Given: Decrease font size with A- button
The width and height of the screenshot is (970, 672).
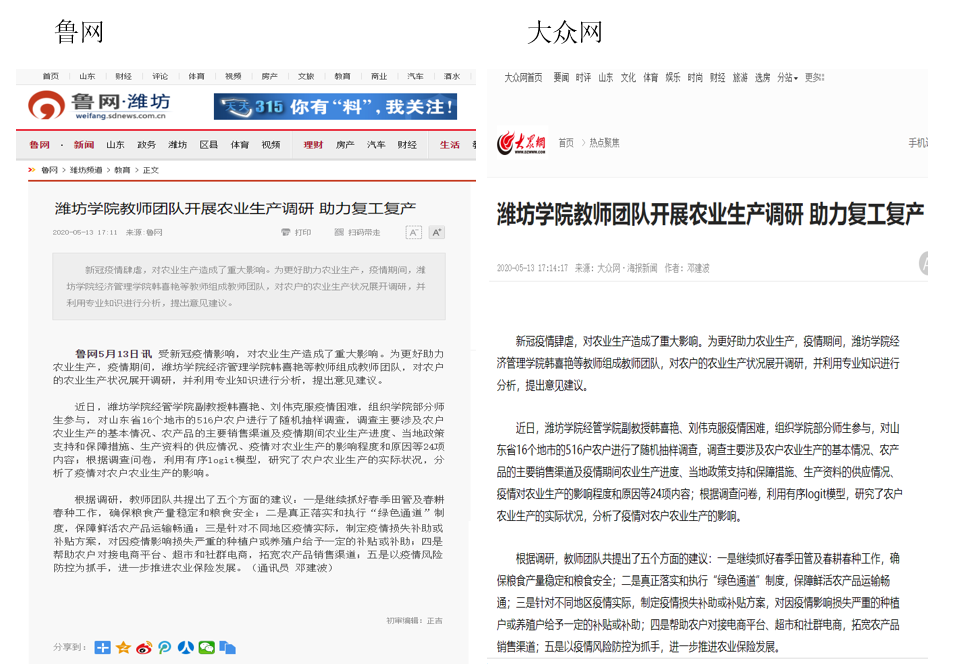Looking at the screenshot, I should point(413,232).
